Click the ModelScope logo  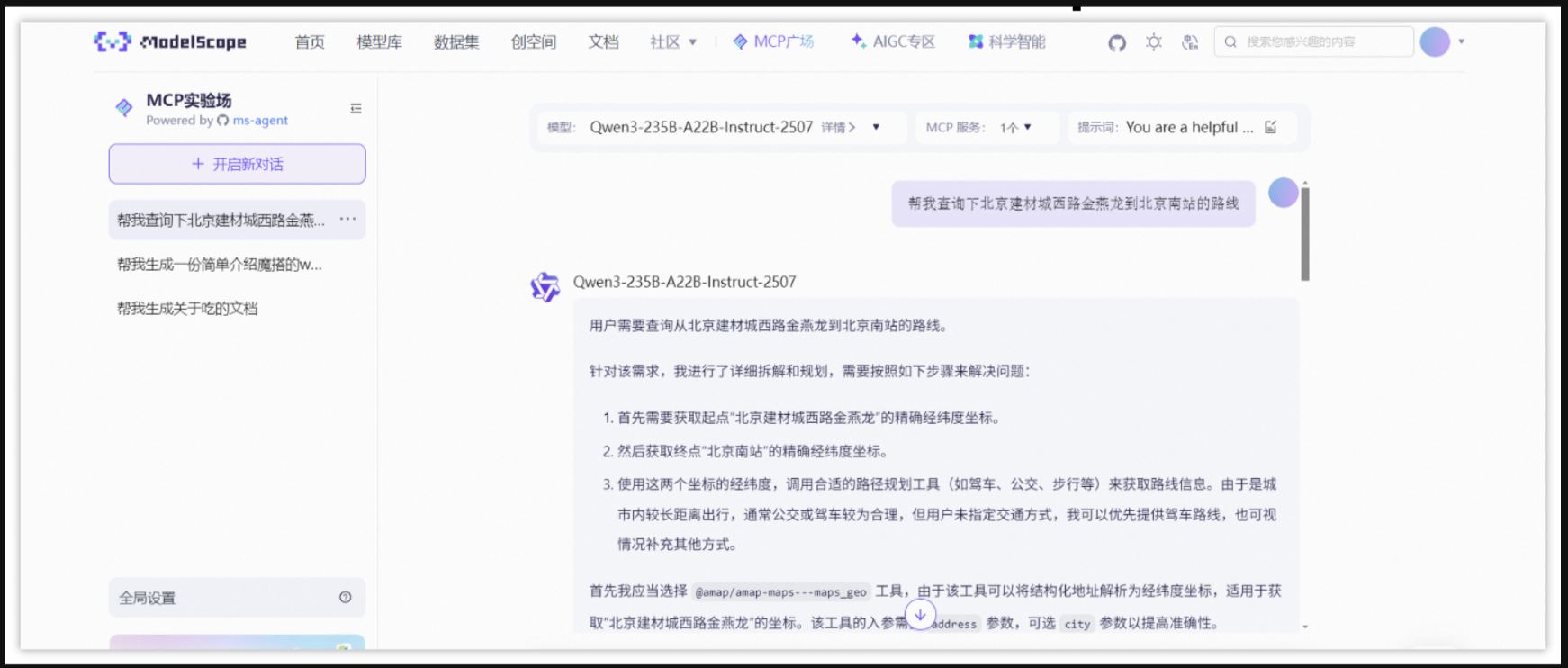pos(170,41)
